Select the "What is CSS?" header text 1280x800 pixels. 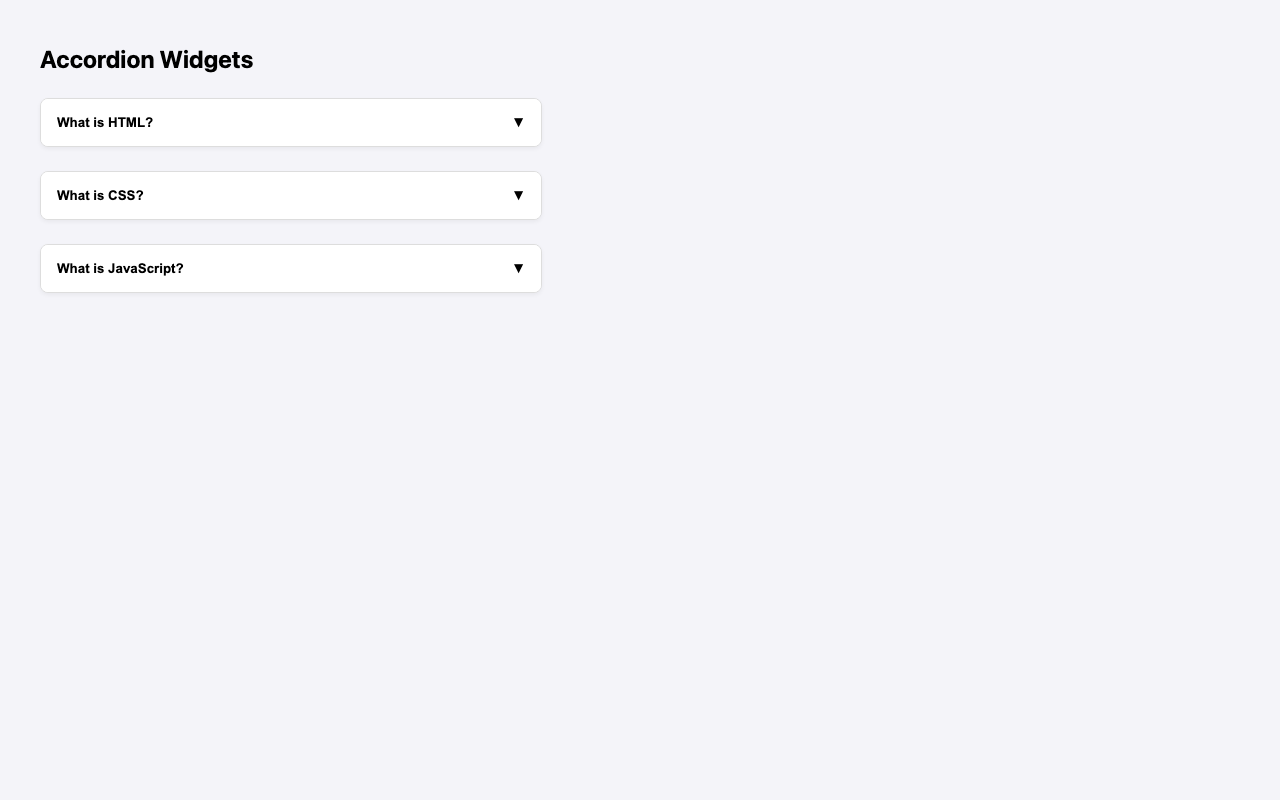tap(100, 196)
